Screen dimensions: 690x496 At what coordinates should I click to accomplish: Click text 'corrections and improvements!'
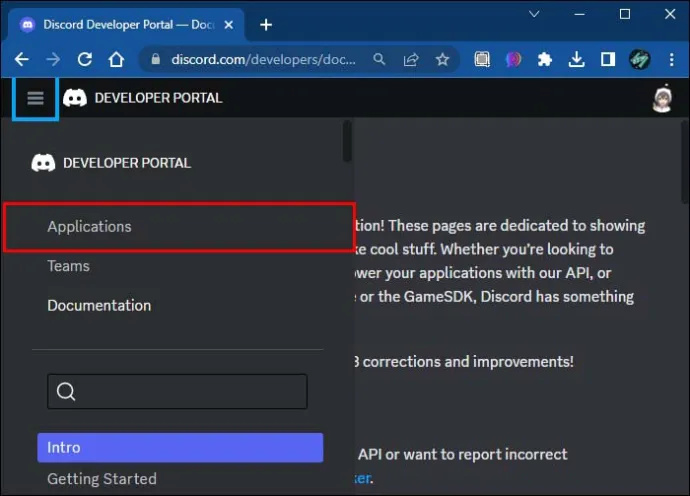click(x=468, y=362)
